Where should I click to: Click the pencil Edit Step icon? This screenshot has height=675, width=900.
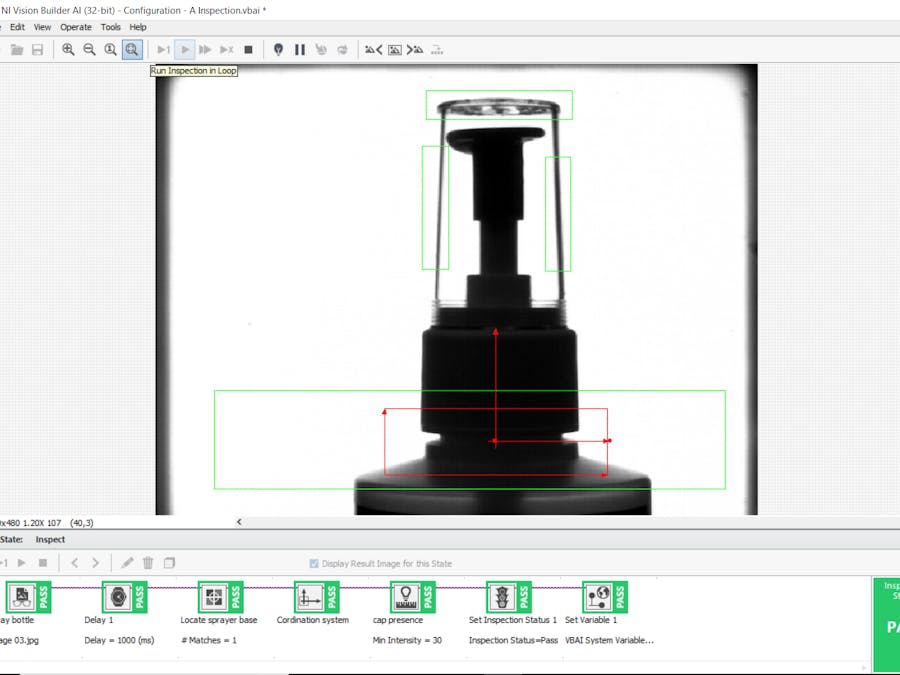click(127, 563)
